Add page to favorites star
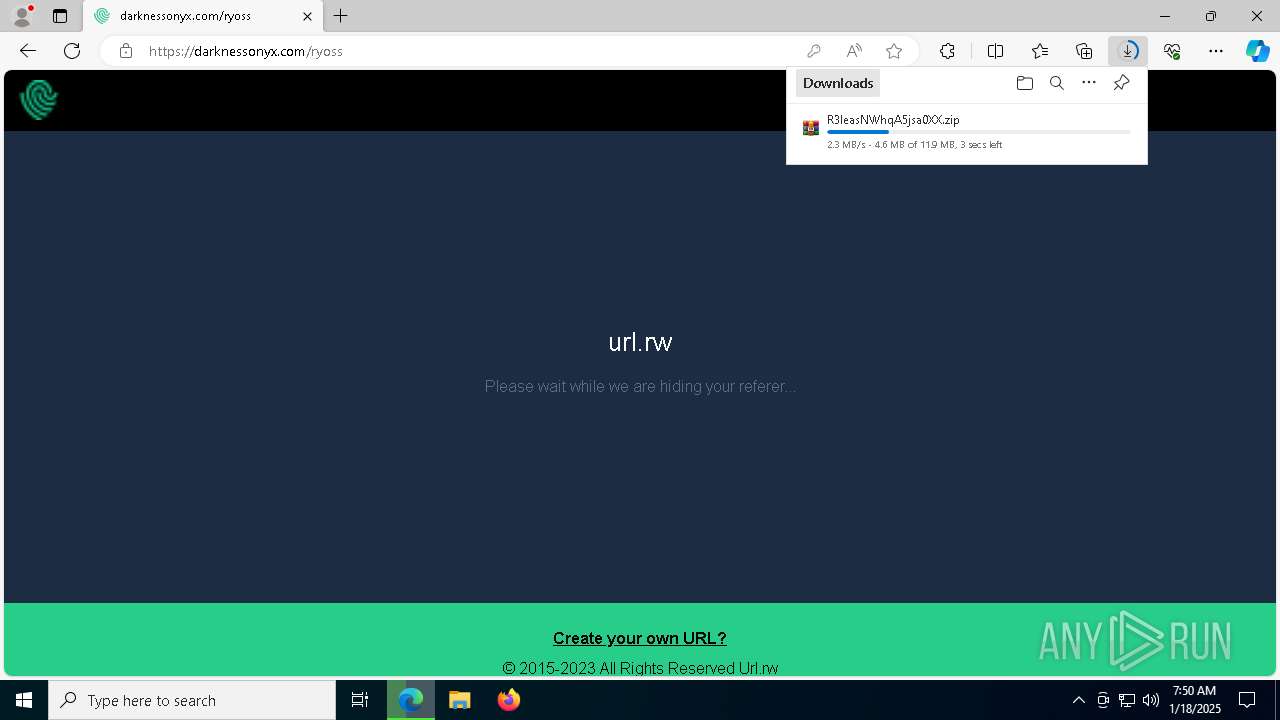Screen dimensions: 1280x720 tap(894, 51)
